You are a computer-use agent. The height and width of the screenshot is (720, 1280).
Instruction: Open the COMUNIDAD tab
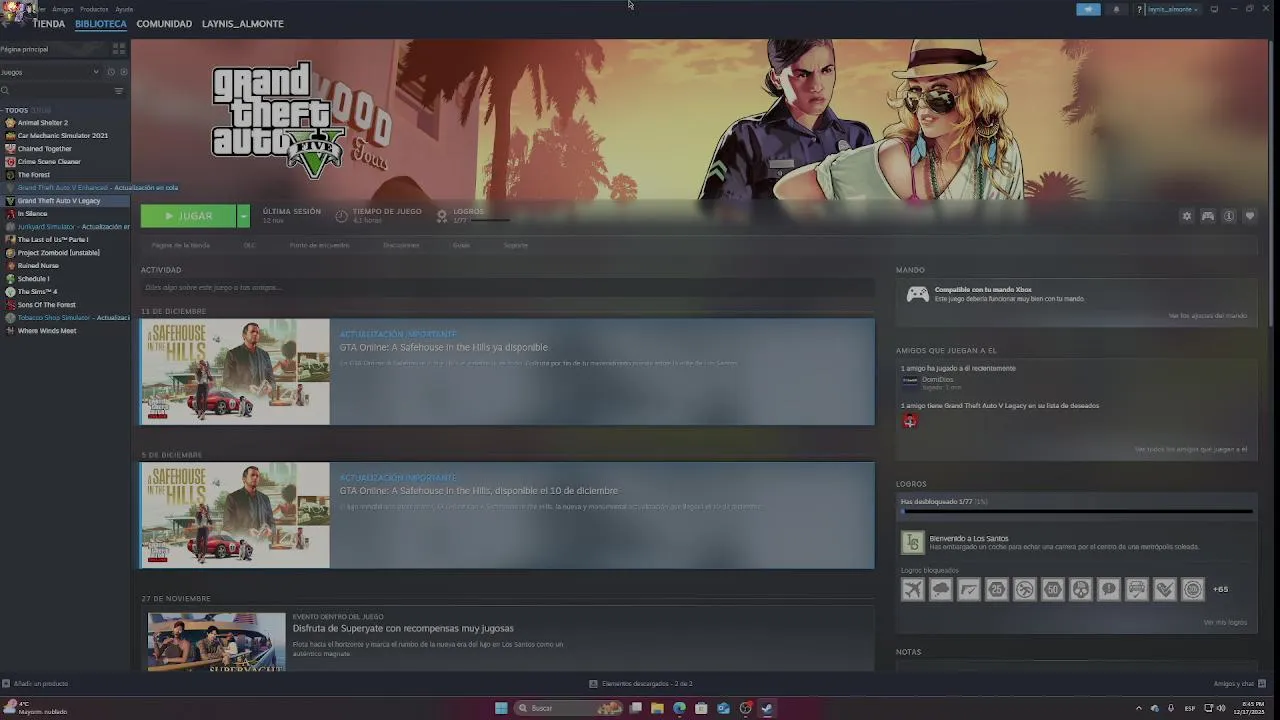point(164,24)
